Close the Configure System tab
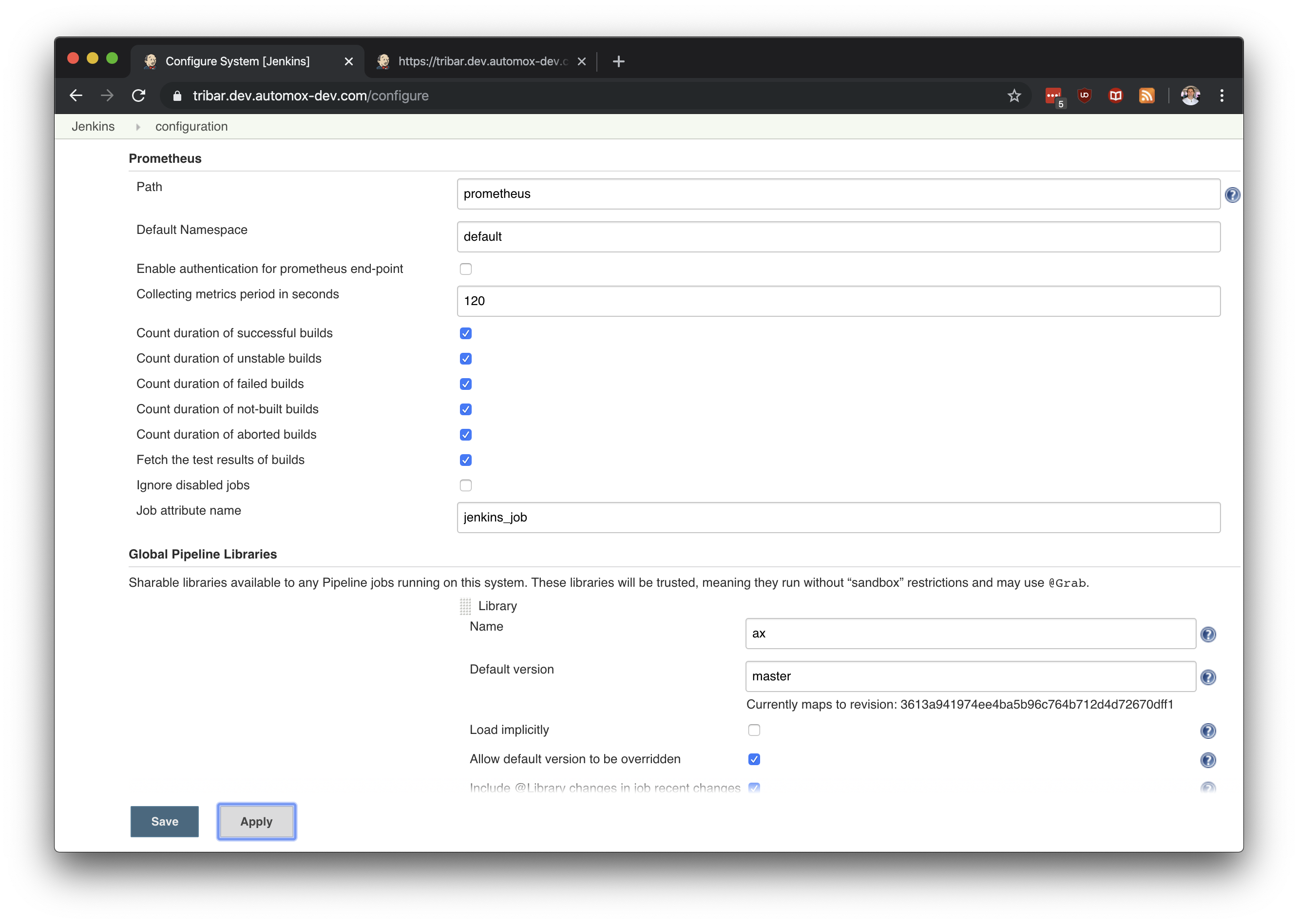The height and width of the screenshot is (924, 1298). coord(349,61)
